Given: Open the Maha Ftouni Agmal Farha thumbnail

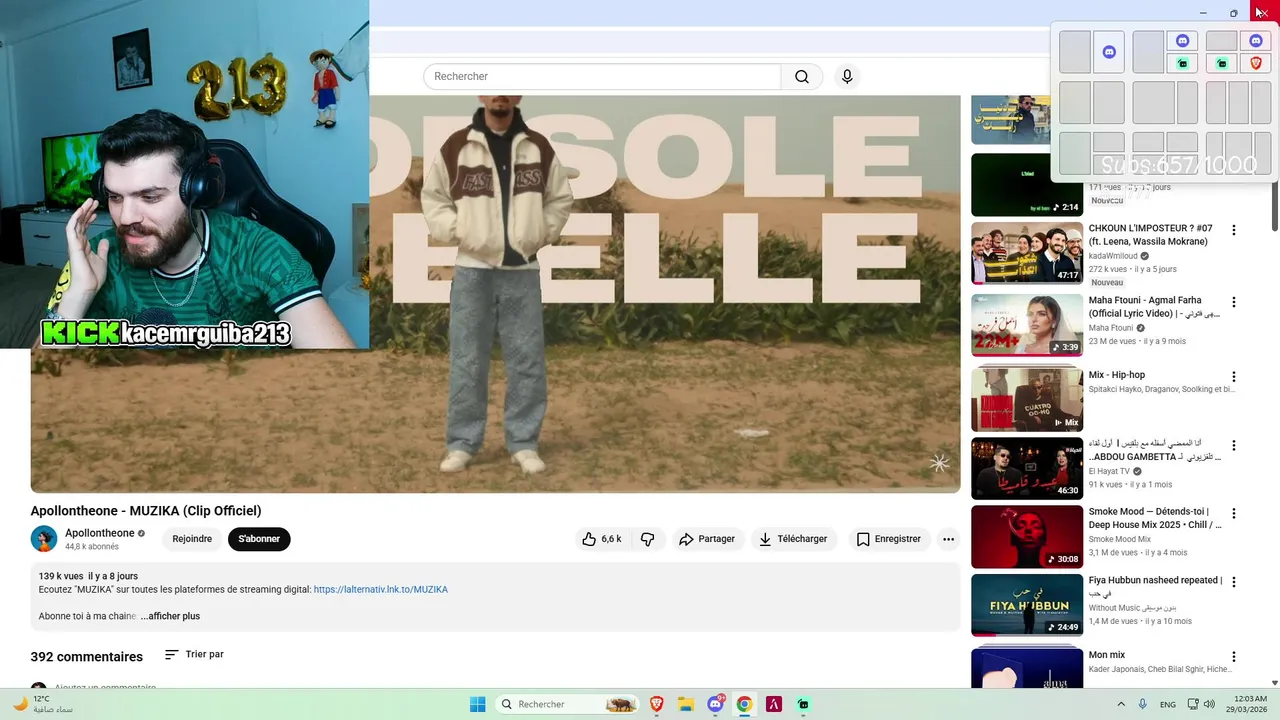Looking at the screenshot, I should point(1027,325).
